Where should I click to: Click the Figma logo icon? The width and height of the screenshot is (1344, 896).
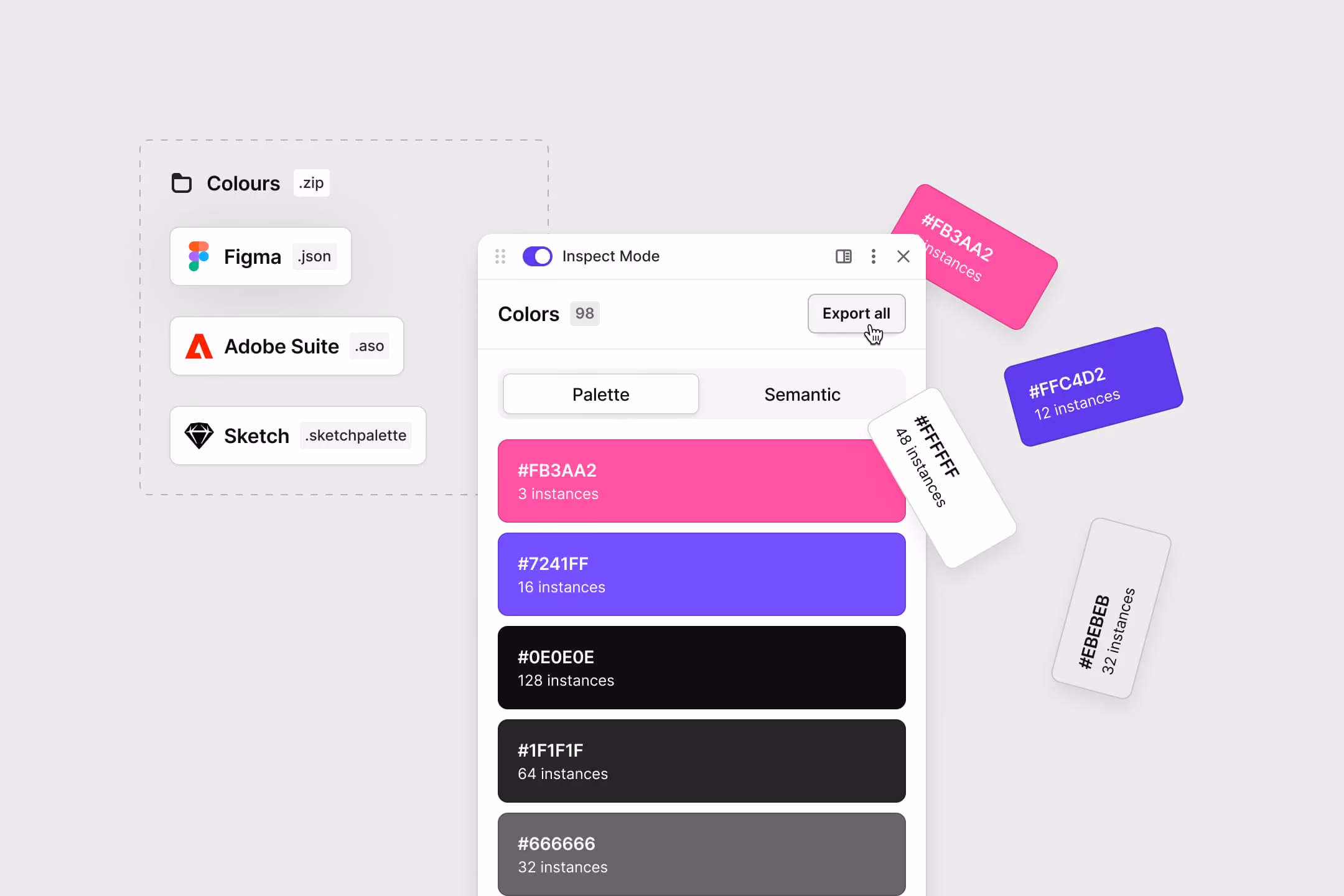pos(198,256)
